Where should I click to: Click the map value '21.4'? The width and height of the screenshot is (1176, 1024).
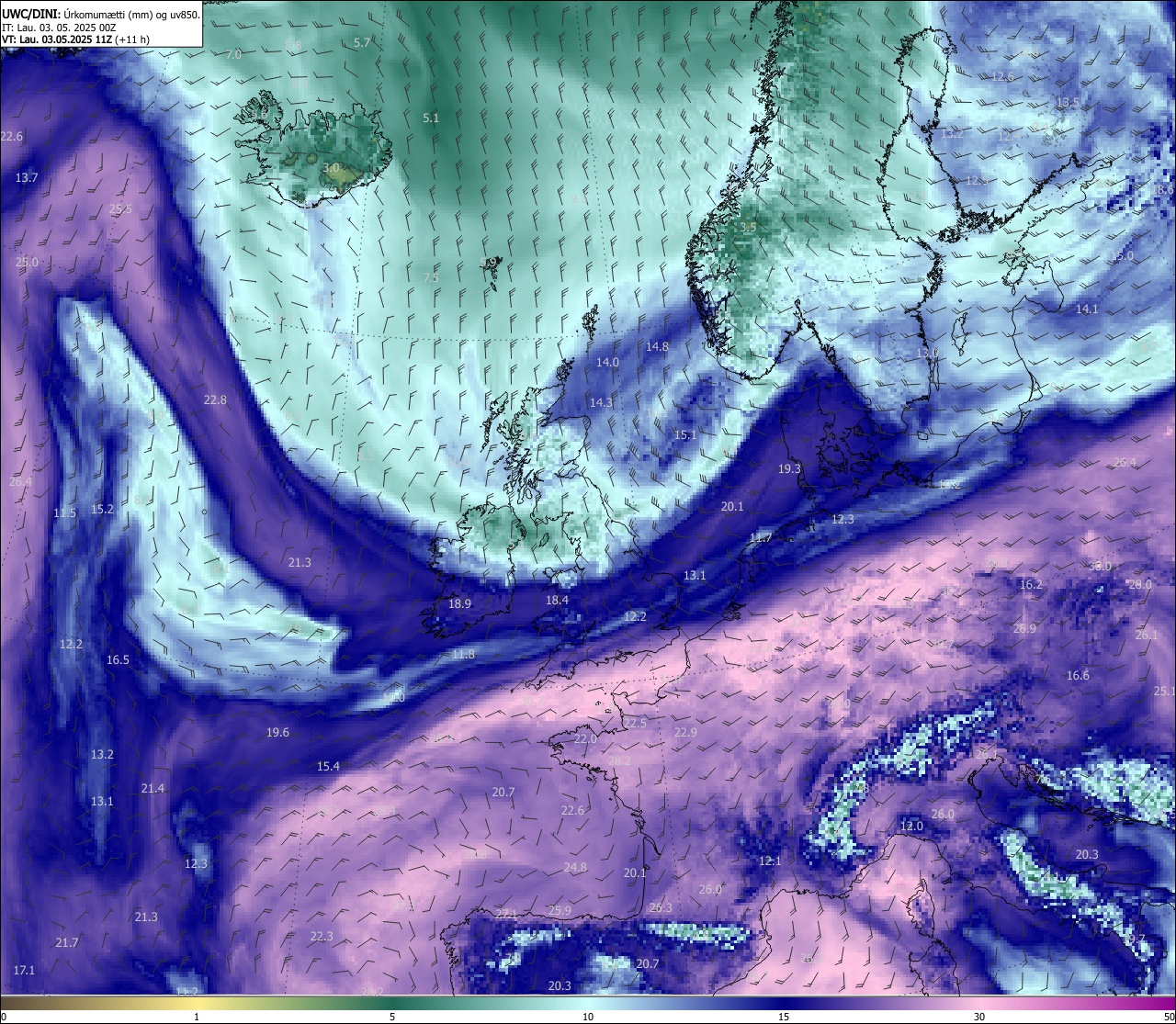(x=153, y=789)
